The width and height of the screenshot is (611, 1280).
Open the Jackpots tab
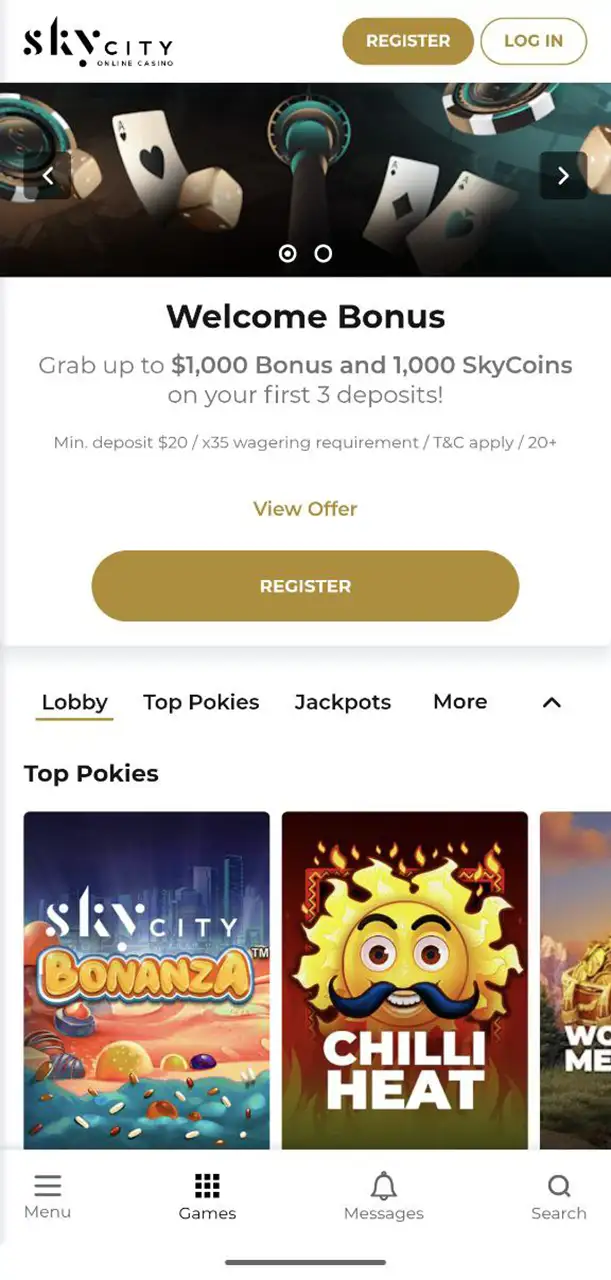click(x=343, y=702)
